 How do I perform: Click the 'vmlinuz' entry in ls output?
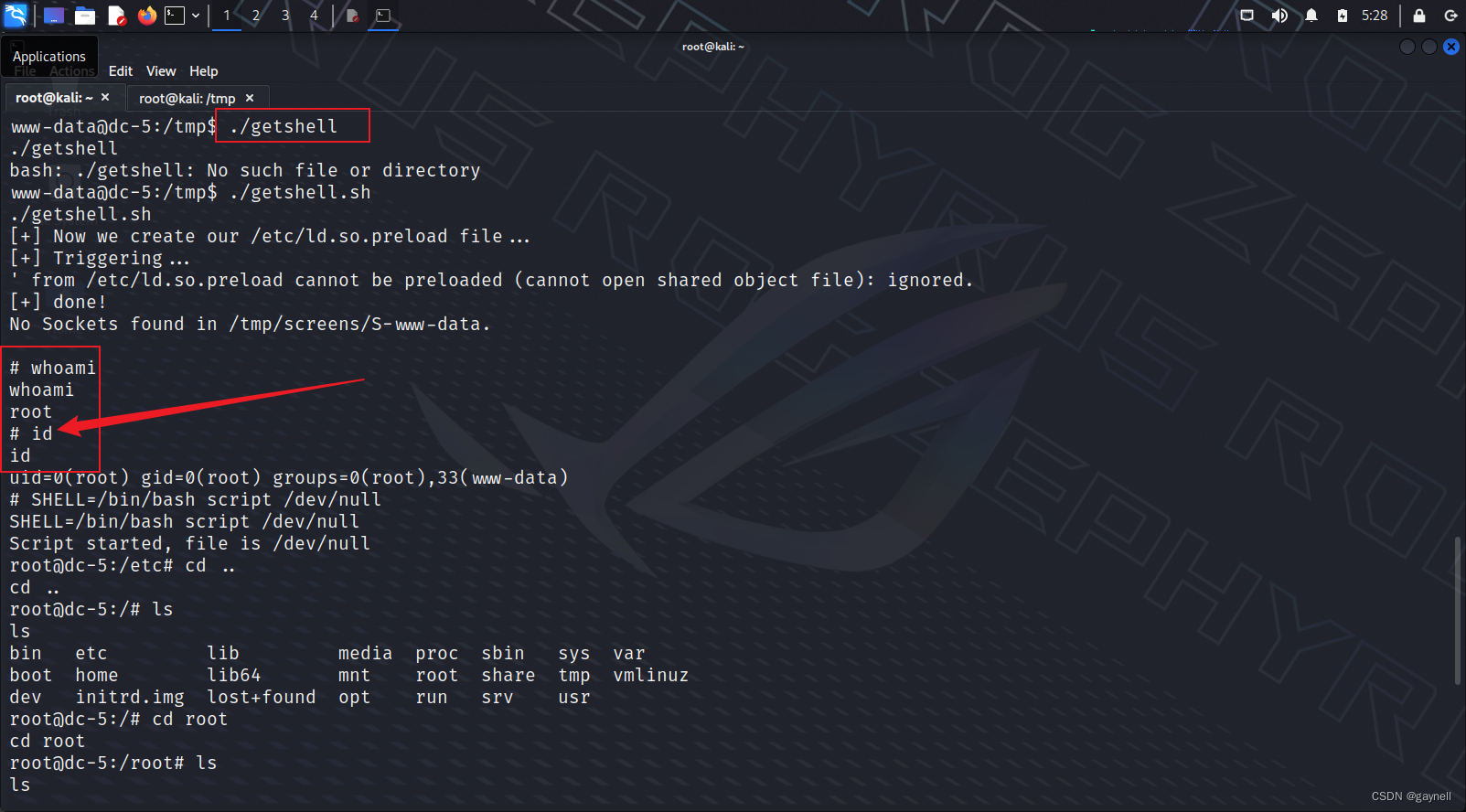coord(650,675)
